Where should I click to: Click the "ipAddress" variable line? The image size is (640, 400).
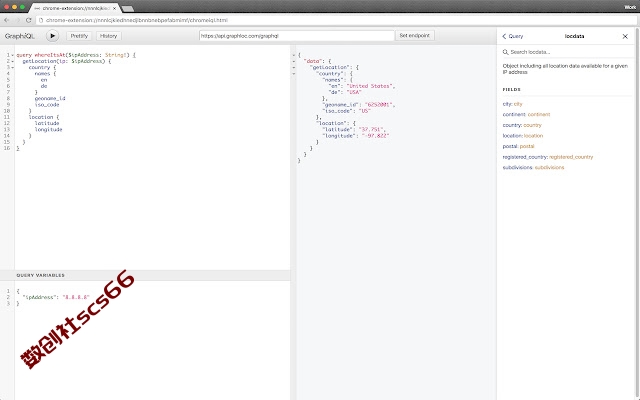[56, 297]
